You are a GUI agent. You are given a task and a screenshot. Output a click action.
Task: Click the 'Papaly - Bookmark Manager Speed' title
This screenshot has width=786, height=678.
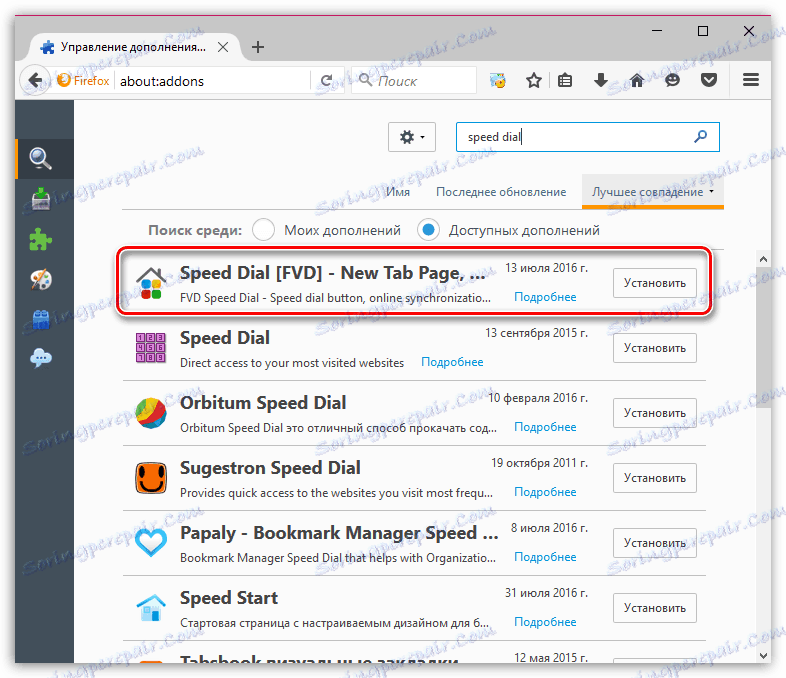(339, 533)
